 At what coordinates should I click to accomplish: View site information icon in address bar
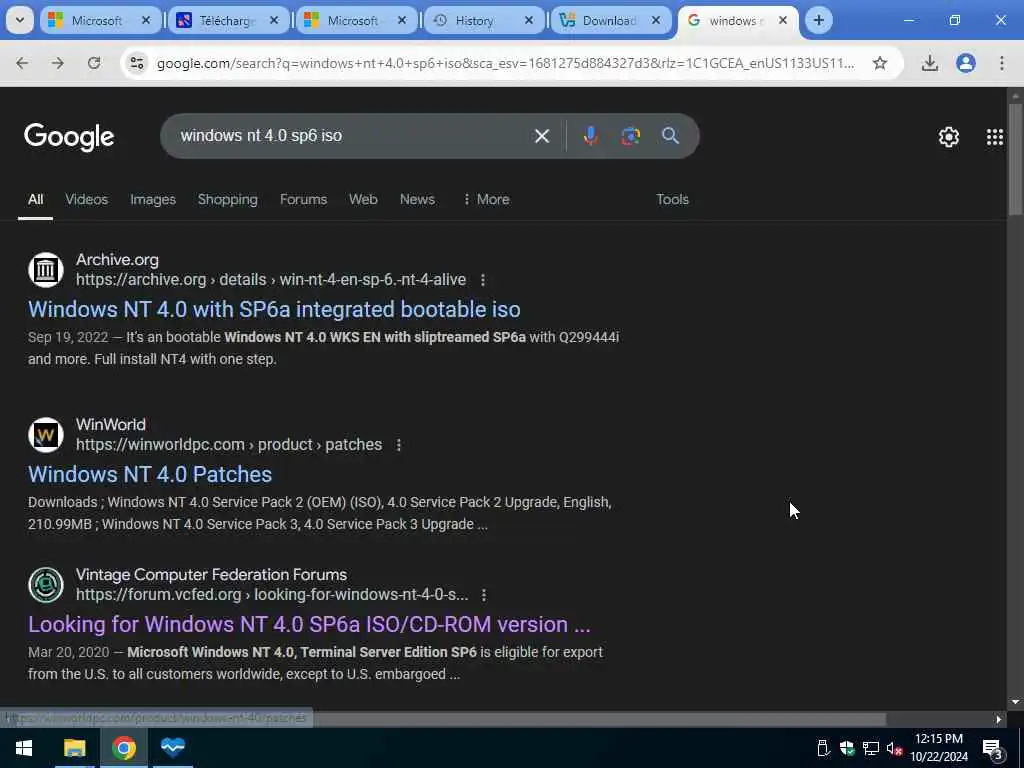(x=136, y=63)
